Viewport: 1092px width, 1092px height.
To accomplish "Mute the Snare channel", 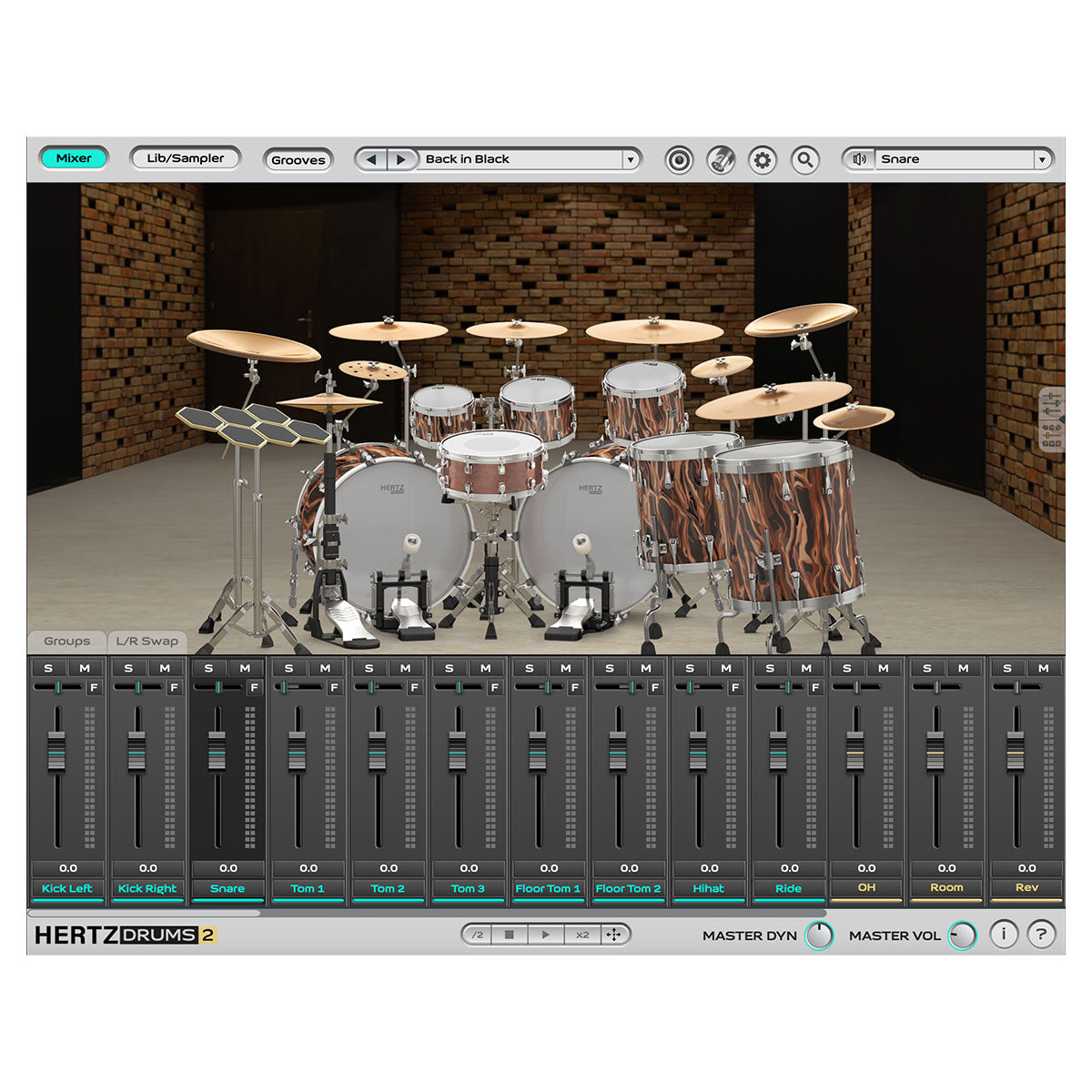I will [x=245, y=668].
